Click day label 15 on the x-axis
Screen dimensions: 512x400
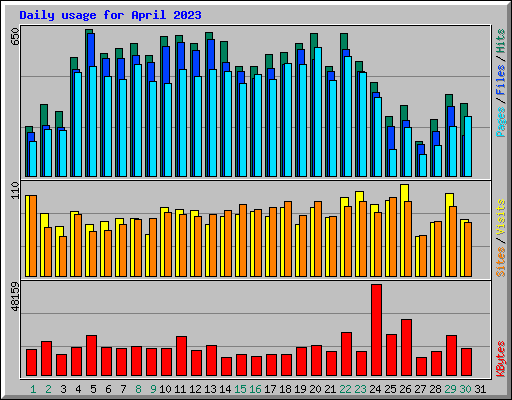pyautogui.click(x=240, y=389)
